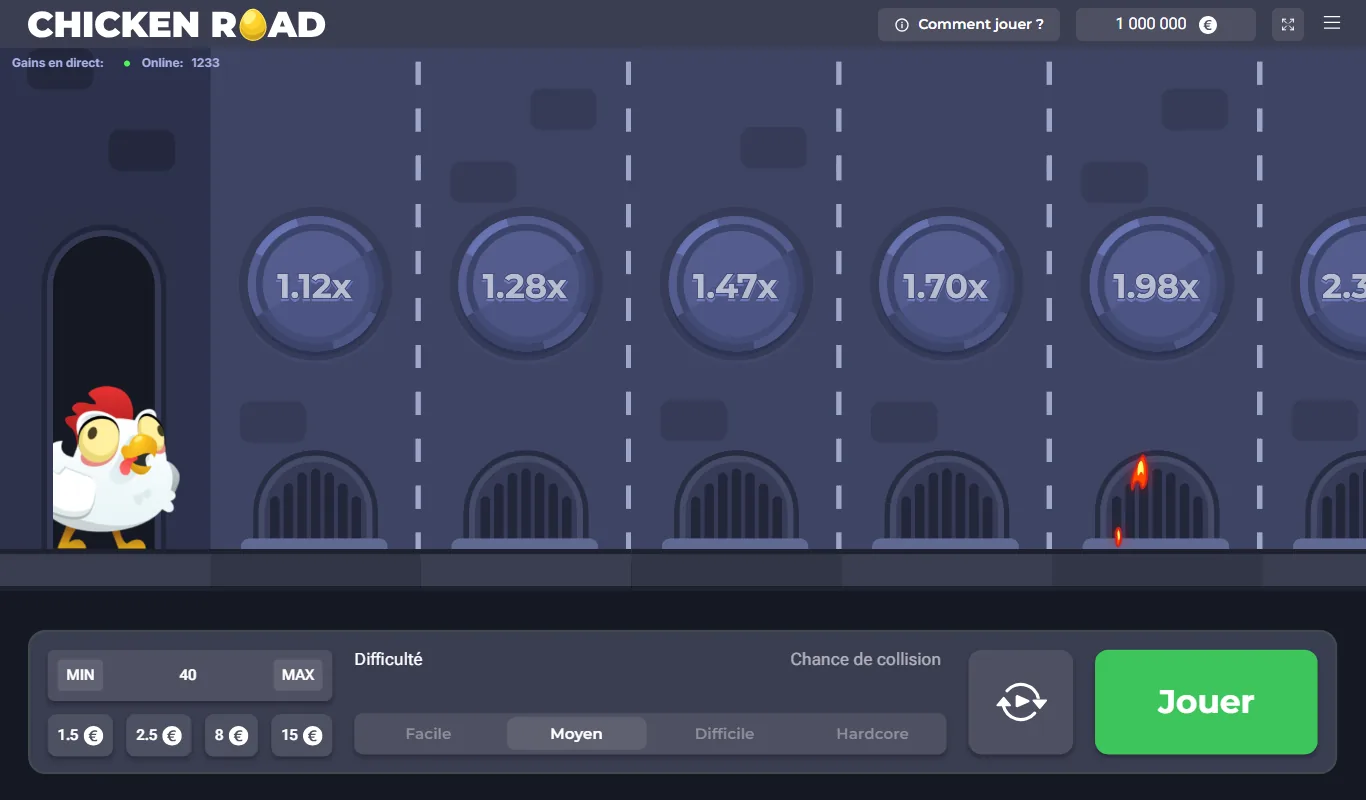The image size is (1366, 800).
Task: Open the hamburger menu icon
Action: [x=1331, y=23]
